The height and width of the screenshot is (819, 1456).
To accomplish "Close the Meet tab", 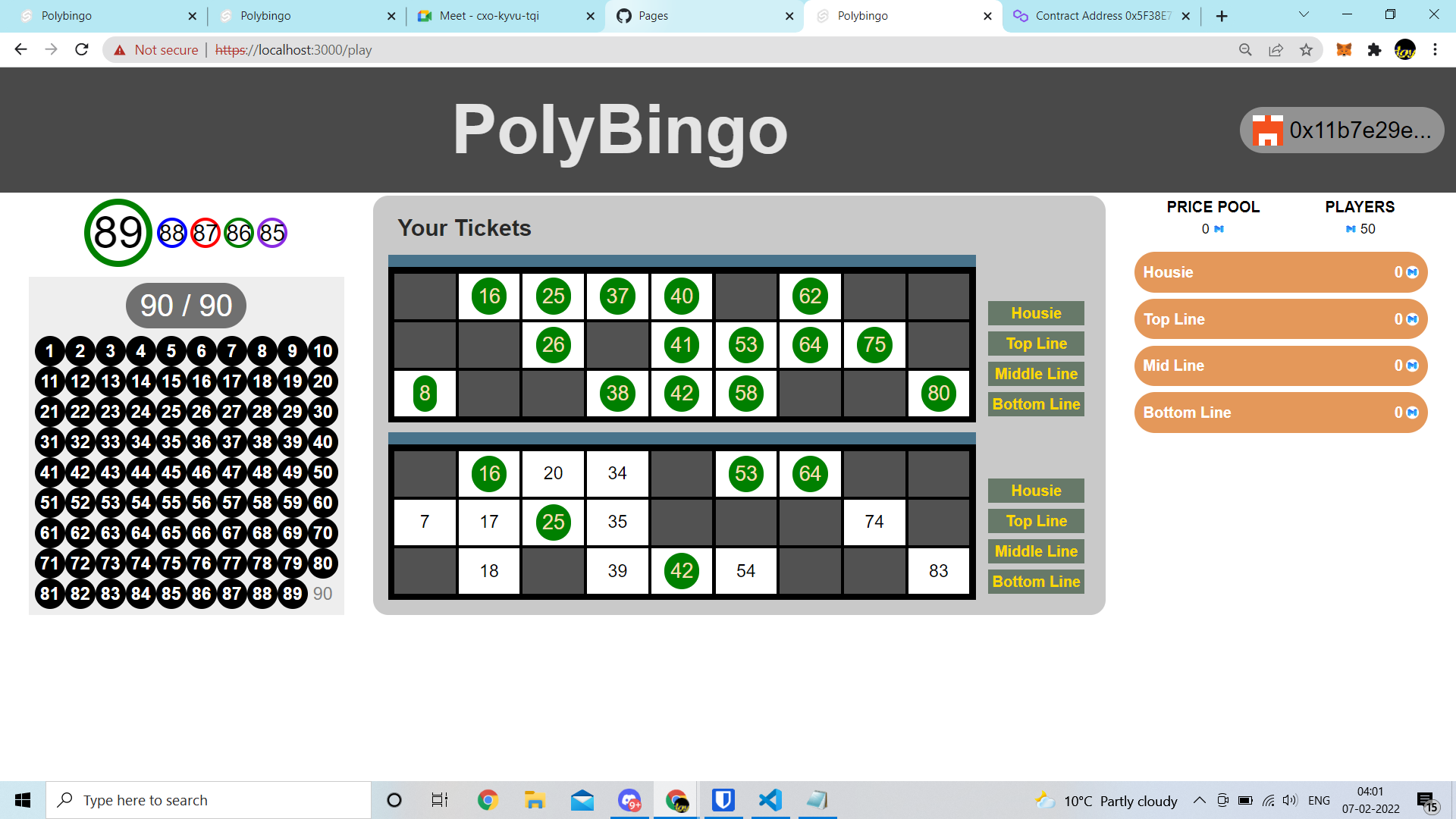I will [x=590, y=16].
